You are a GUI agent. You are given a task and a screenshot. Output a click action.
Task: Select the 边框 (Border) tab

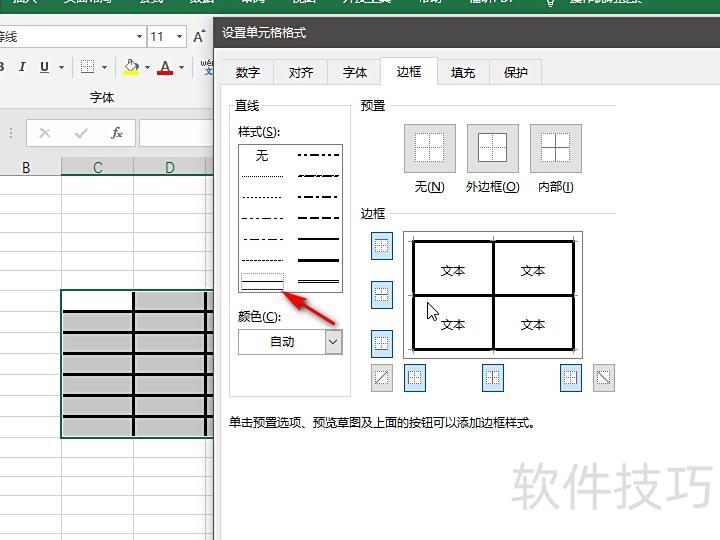[x=409, y=71]
